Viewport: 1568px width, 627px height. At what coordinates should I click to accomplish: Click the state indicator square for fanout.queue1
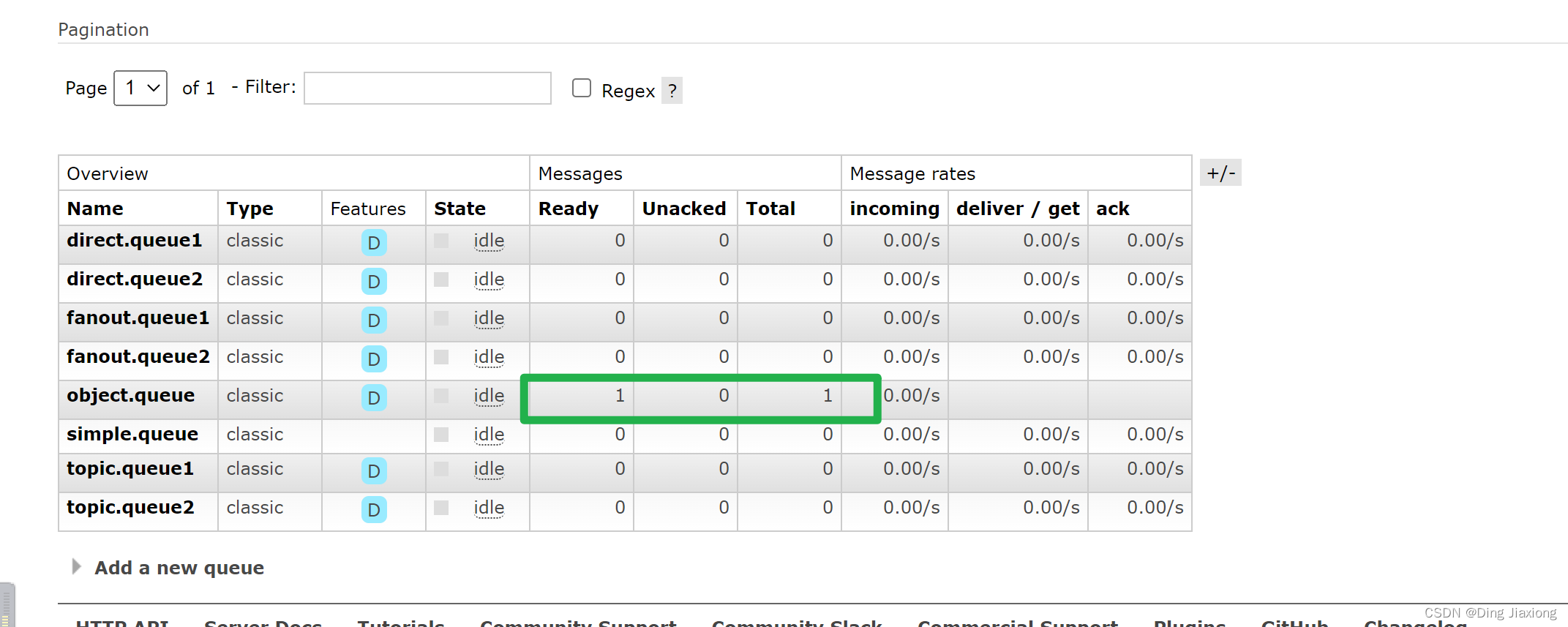pyautogui.click(x=441, y=318)
